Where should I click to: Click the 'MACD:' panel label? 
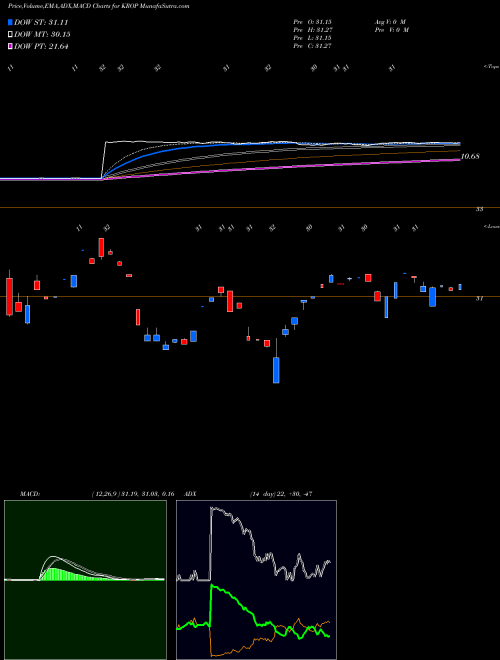click(30, 494)
